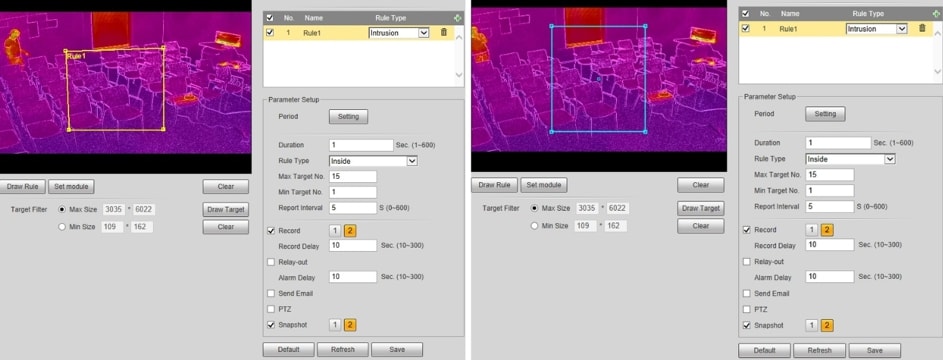Select the Rule1 row in the right rule list

(832, 28)
